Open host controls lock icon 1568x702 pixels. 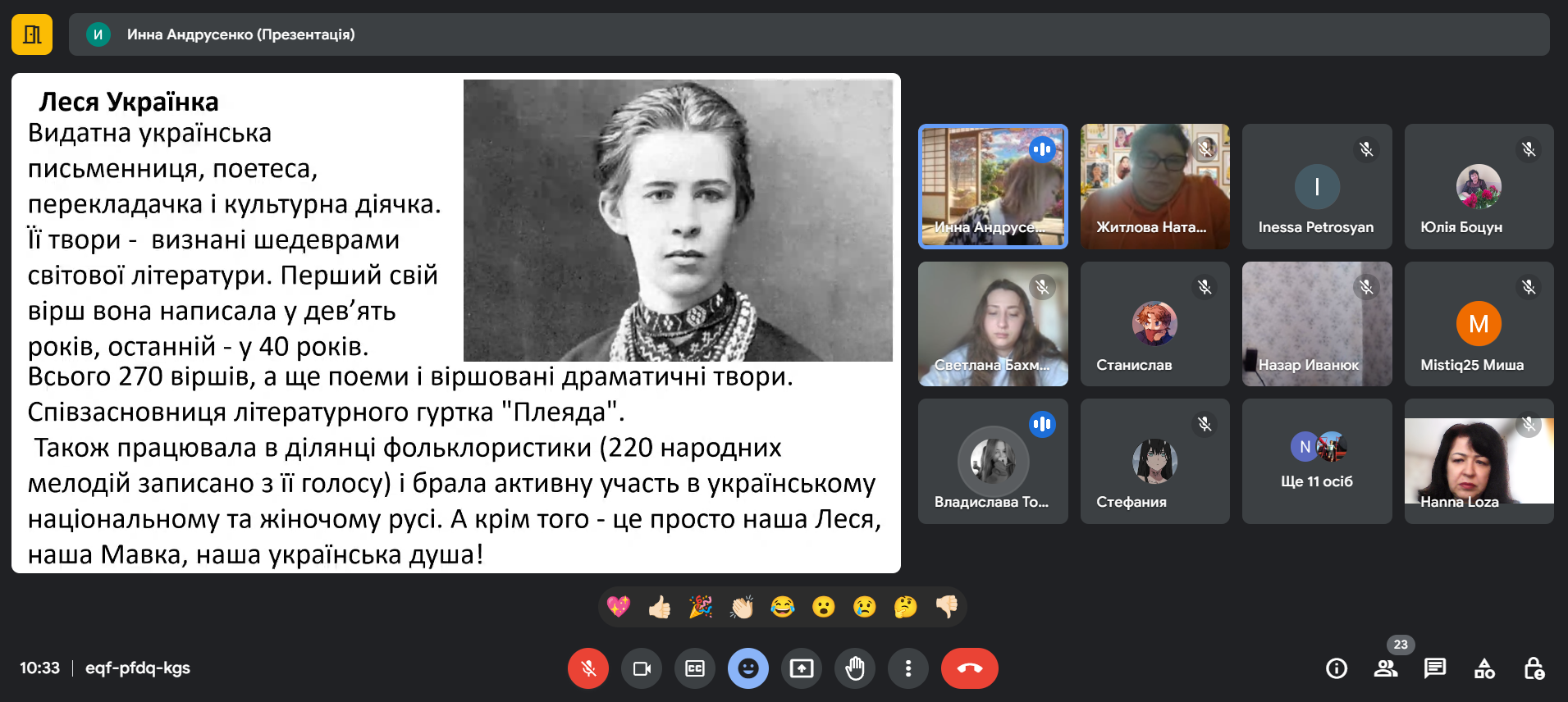1534,668
